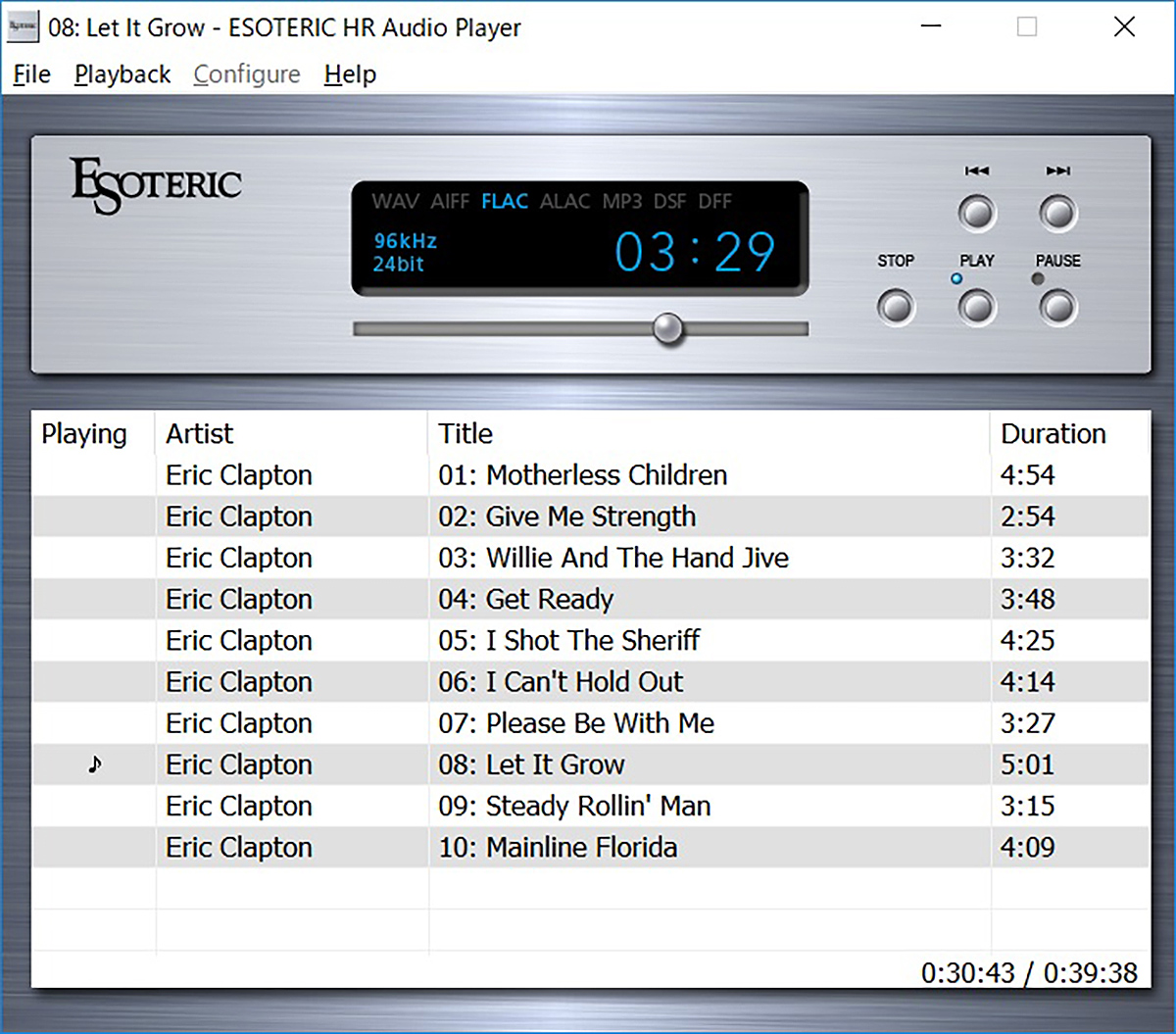Select track 07: Please Be With Me
The height and width of the screenshot is (1034, 1176).
pyautogui.click(x=591, y=722)
